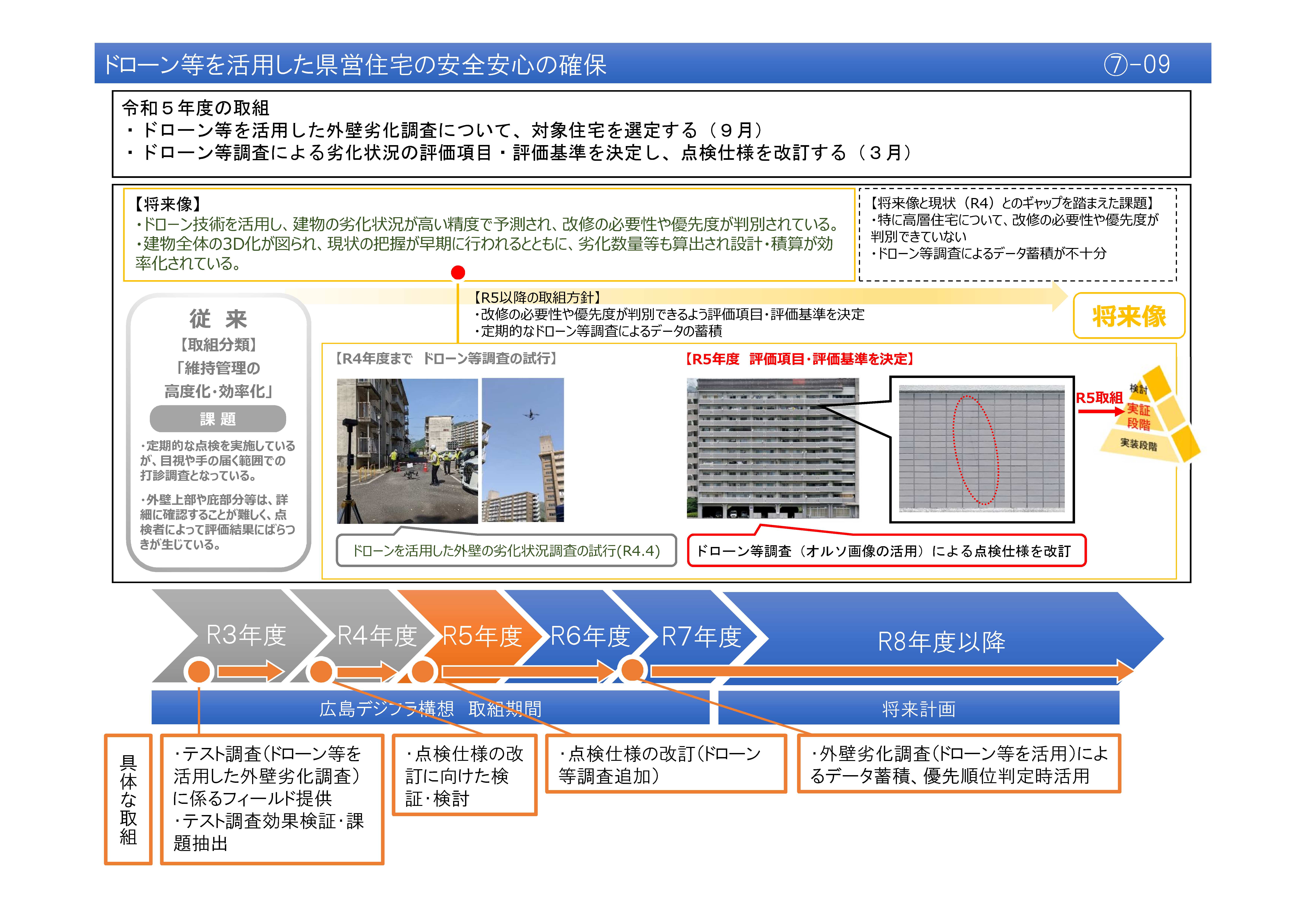Click the orange circle marker under R7年度
The height and width of the screenshot is (924, 1307).
pos(632,670)
